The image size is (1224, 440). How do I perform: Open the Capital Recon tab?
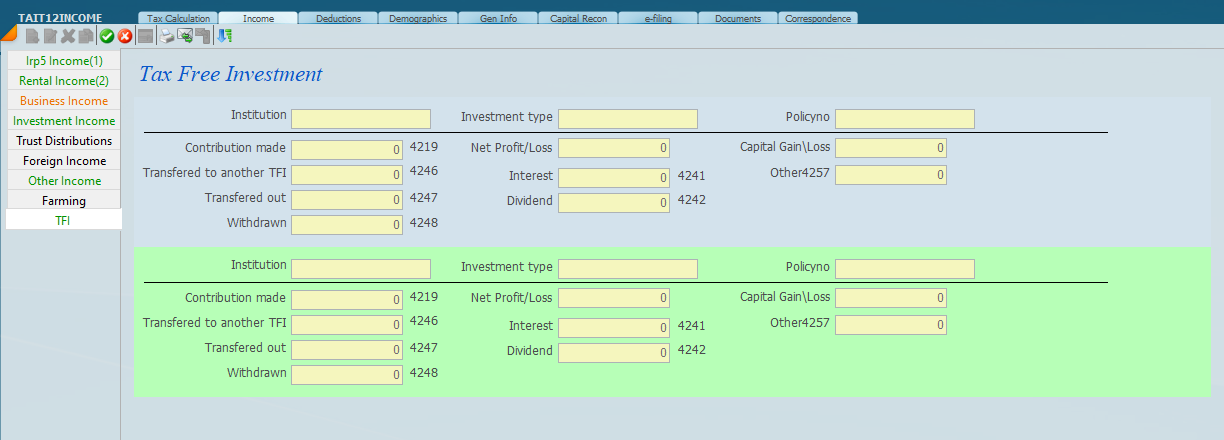[578, 18]
